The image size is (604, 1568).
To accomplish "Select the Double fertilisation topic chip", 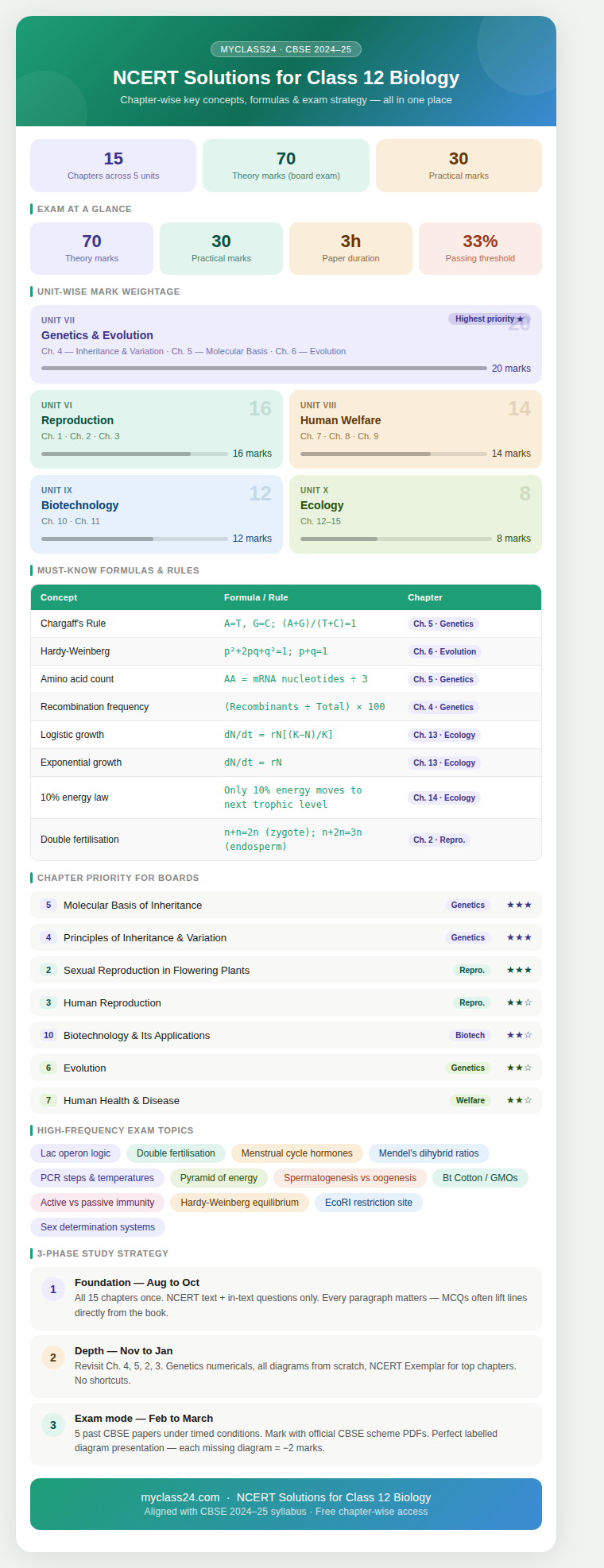I will (x=176, y=1153).
